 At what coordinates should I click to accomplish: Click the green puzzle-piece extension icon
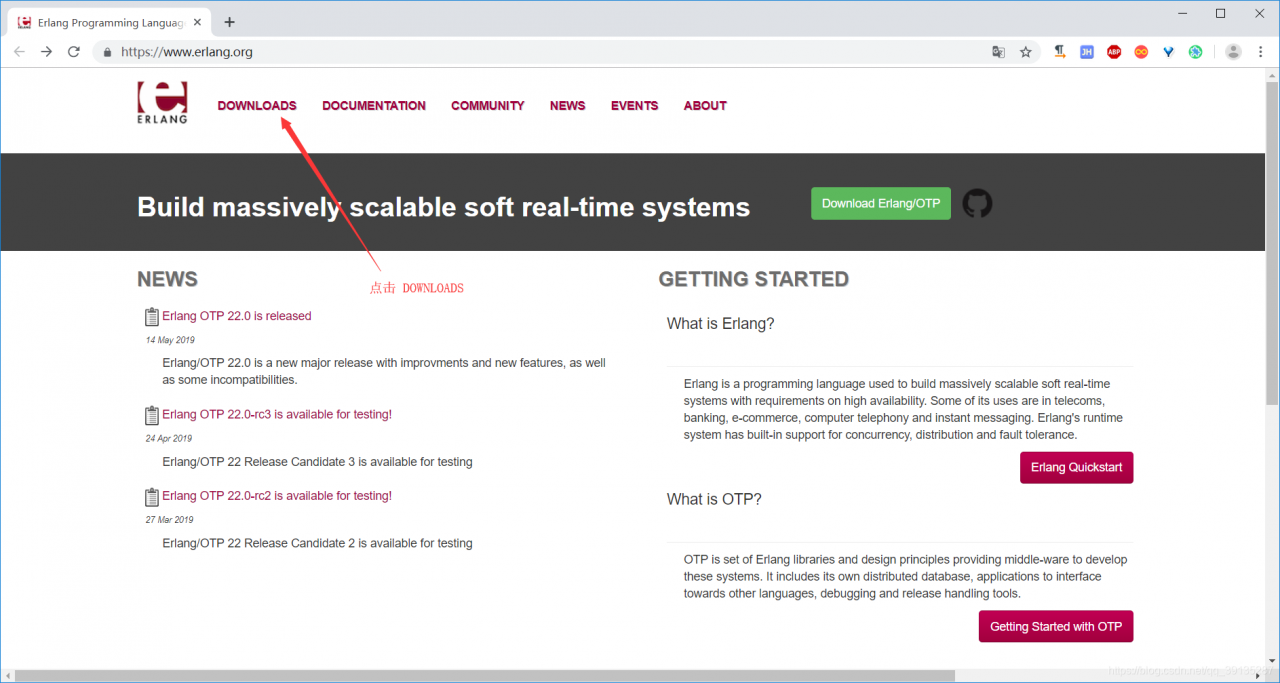(1195, 52)
